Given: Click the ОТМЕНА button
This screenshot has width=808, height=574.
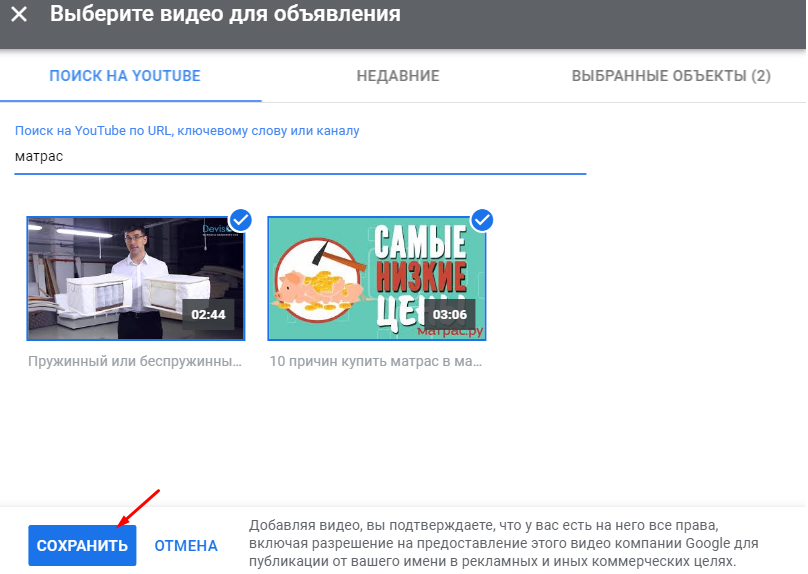Looking at the screenshot, I should [x=186, y=546].
